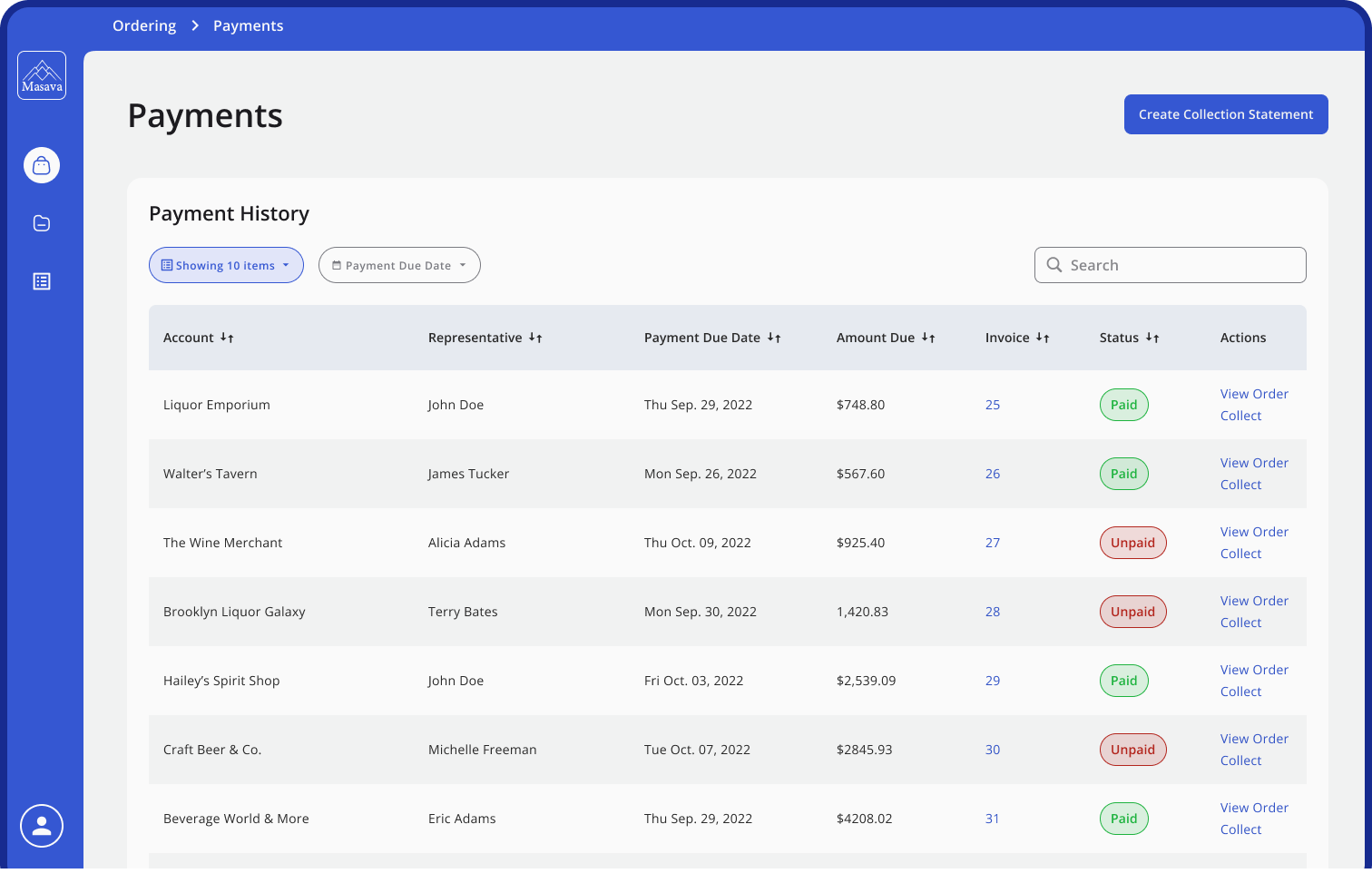Select The Wine Merchant account name
The height and width of the screenshot is (893, 1372).
coord(223,543)
